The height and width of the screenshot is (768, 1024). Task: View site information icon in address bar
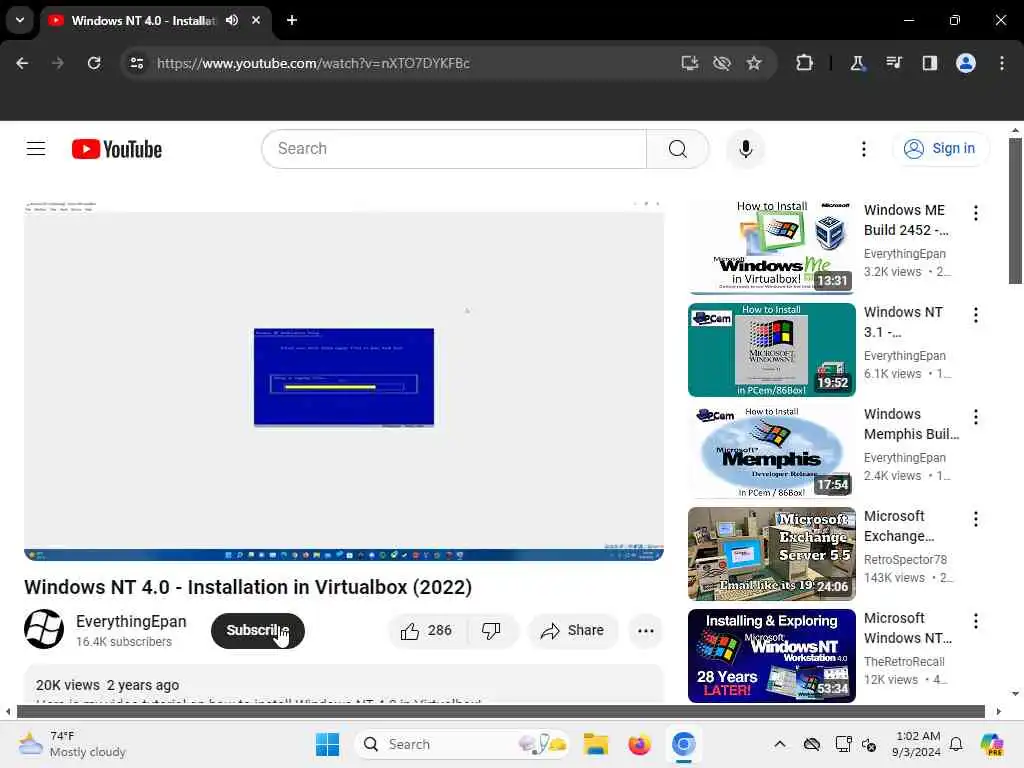pos(136,63)
